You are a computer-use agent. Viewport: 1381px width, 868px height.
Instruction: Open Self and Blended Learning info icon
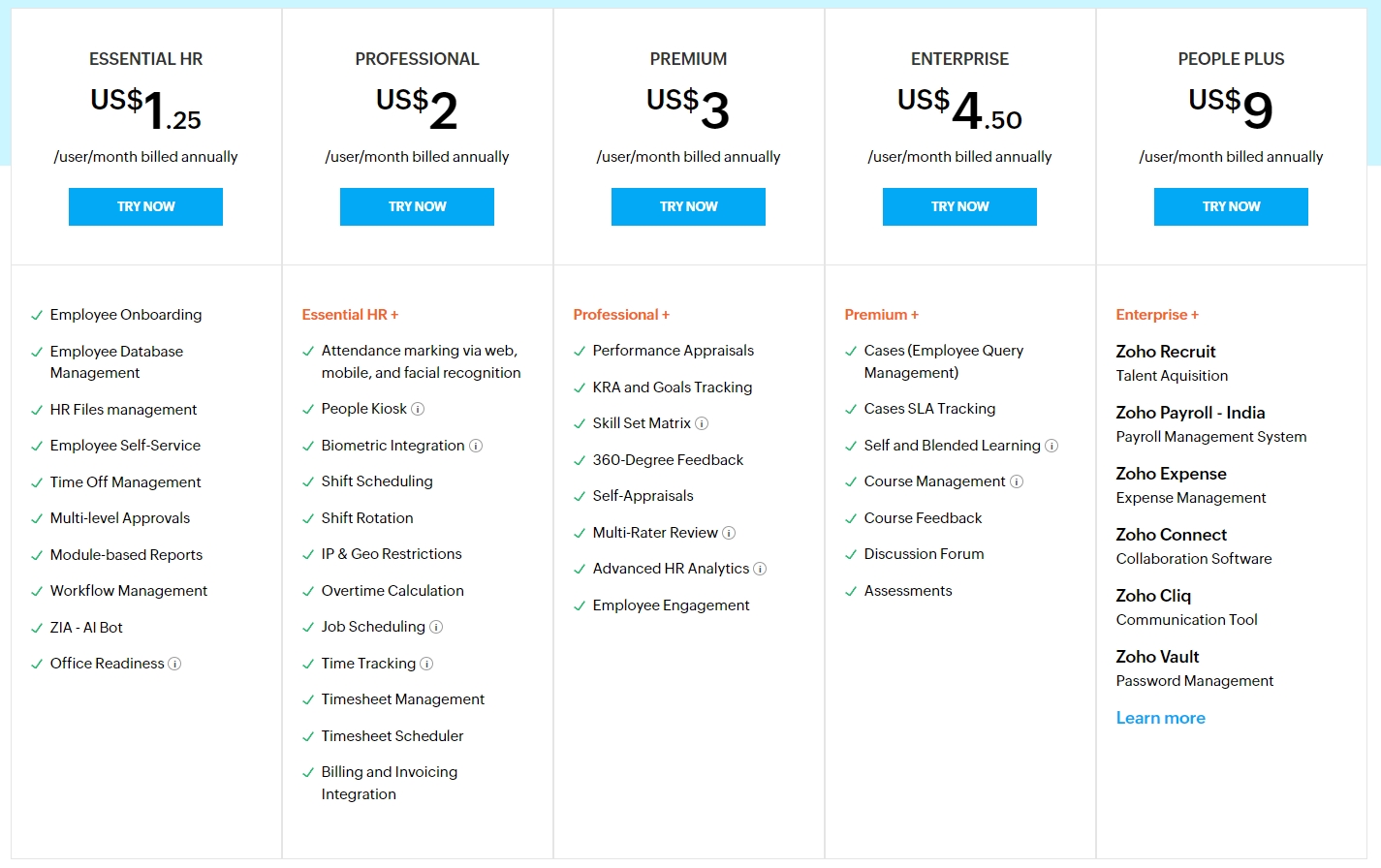pyautogui.click(x=1051, y=446)
